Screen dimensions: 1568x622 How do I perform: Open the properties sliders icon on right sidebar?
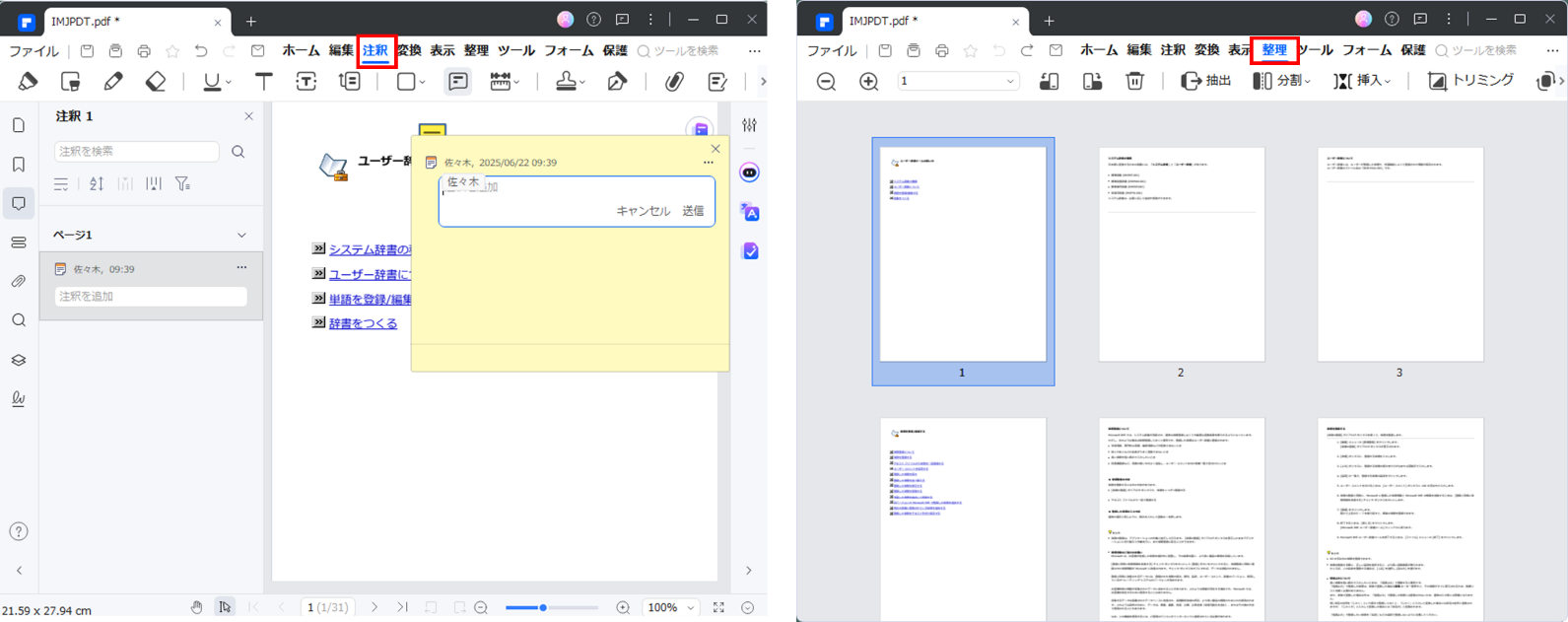point(750,125)
